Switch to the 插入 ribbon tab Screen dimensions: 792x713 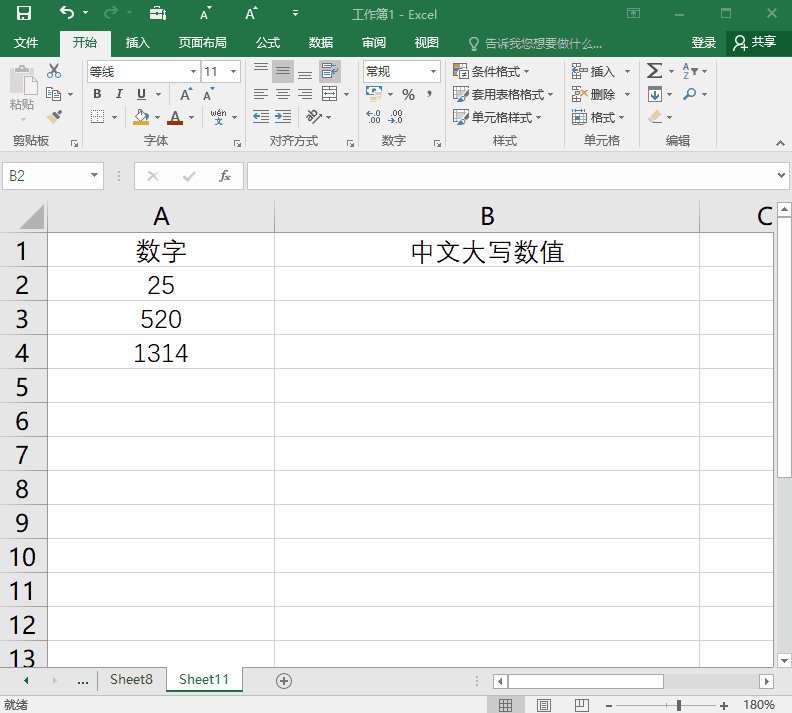[137, 43]
